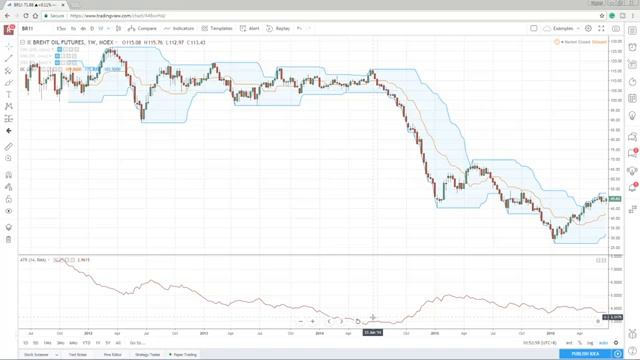This screenshot has height=360, width=640.
Task: Switch to the Strategy Tester tab
Action: point(147,355)
